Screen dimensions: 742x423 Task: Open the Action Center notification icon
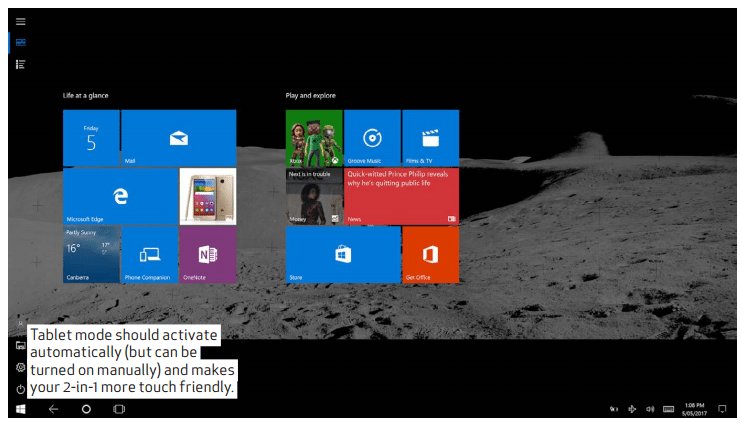click(x=722, y=409)
